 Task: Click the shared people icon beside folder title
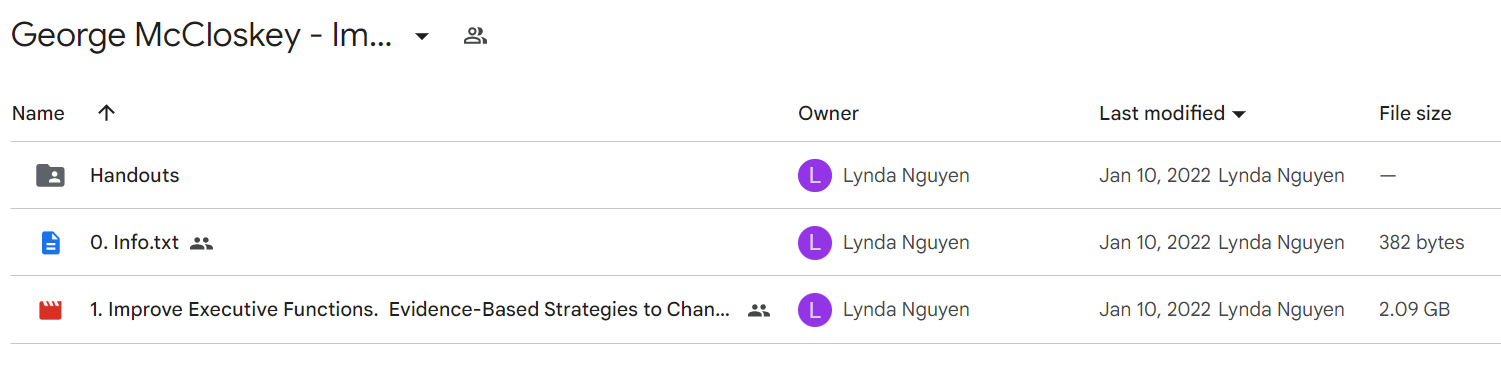pyautogui.click(x=475, y=37)
